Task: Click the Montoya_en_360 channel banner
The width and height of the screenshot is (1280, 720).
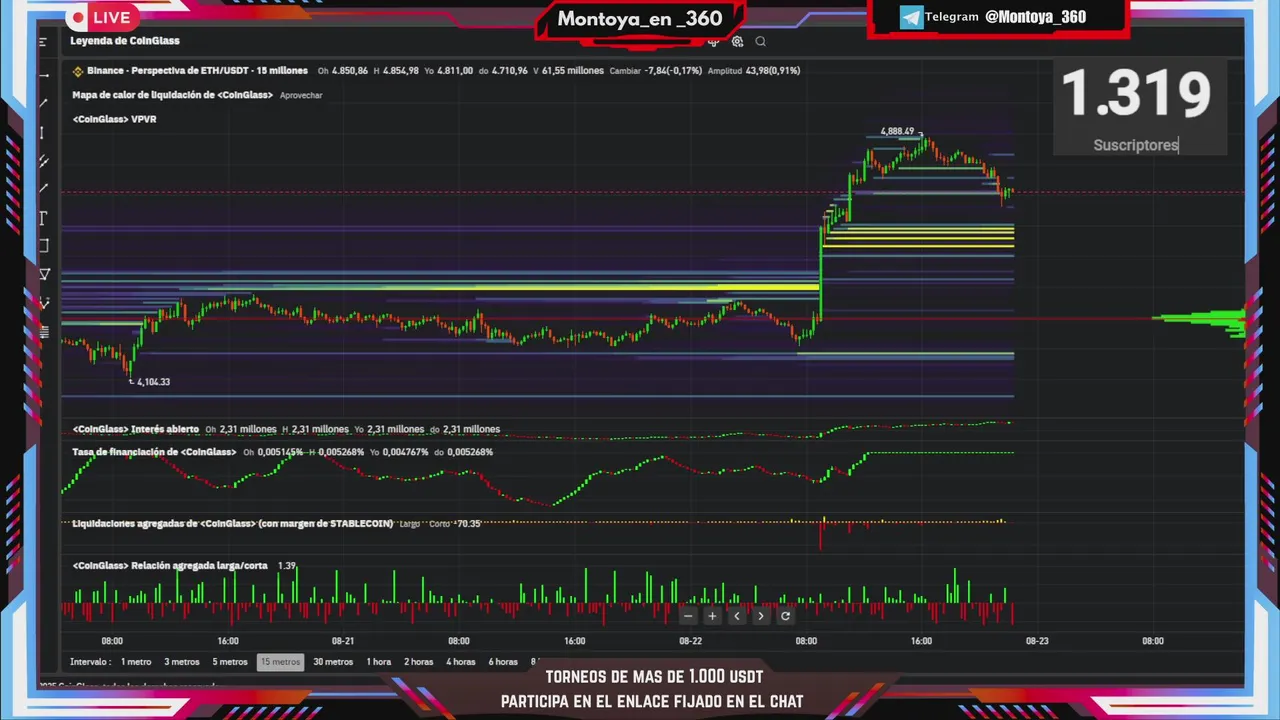Action: click(x=640, y=19)
